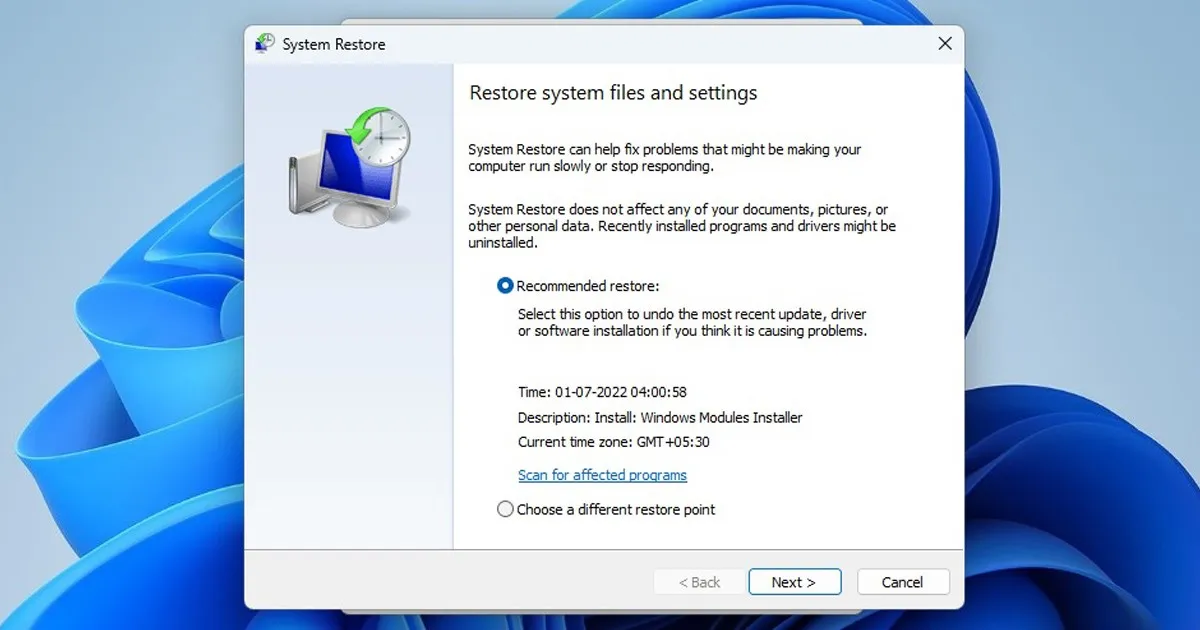Screen dimensions: 1200x630
Task: Close the System Restore dialog
Action: (944, 44)
